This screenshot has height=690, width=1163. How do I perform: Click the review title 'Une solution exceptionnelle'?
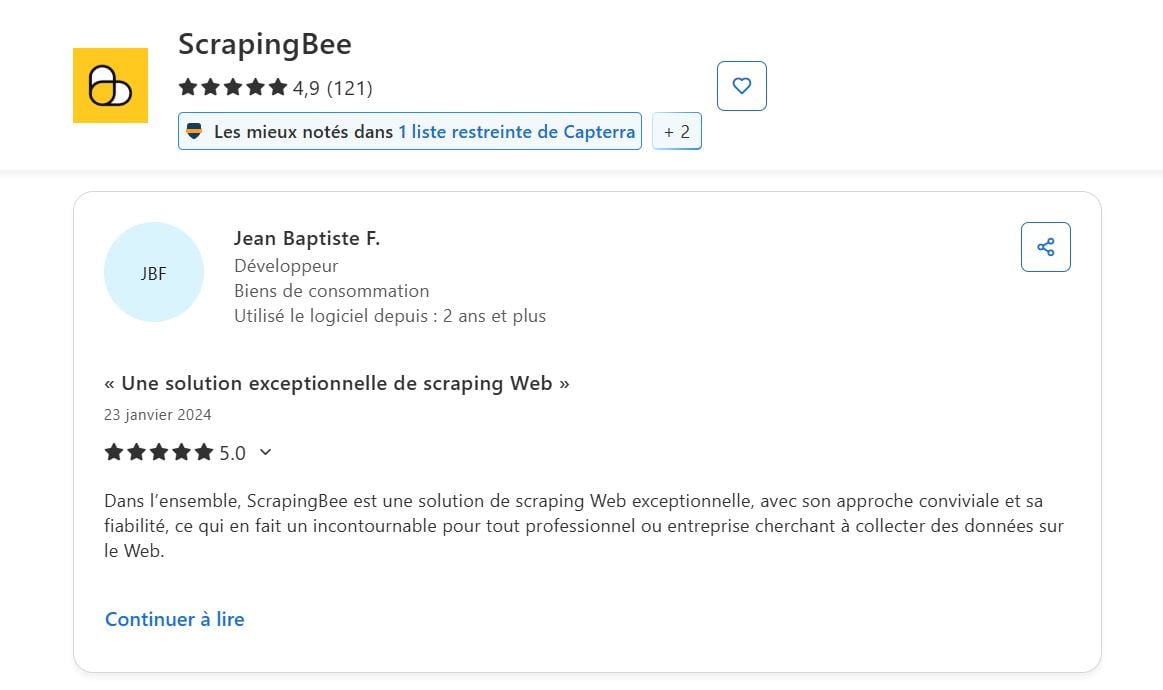tap(337, 383)
